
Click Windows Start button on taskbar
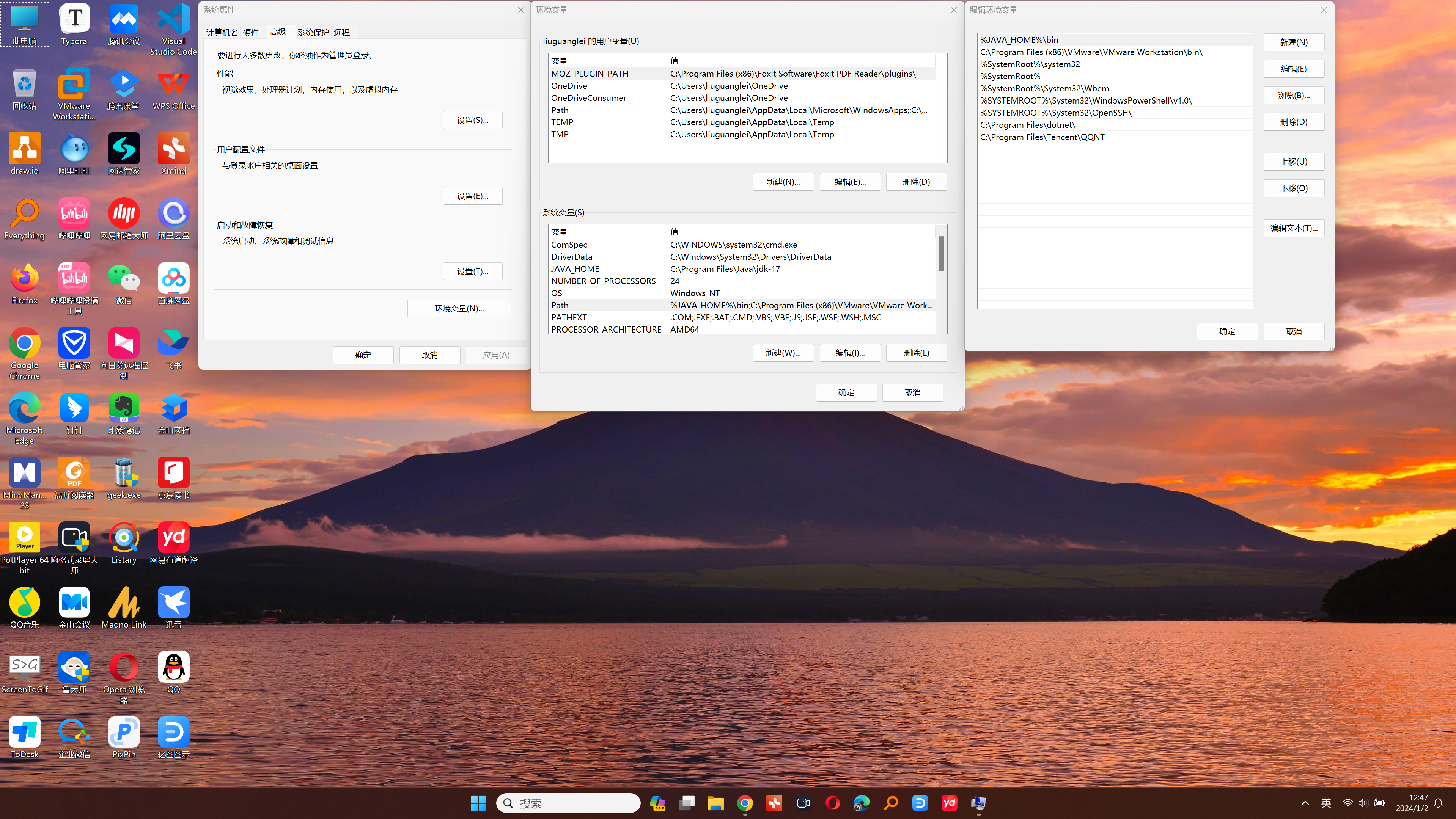pos(478,803)
